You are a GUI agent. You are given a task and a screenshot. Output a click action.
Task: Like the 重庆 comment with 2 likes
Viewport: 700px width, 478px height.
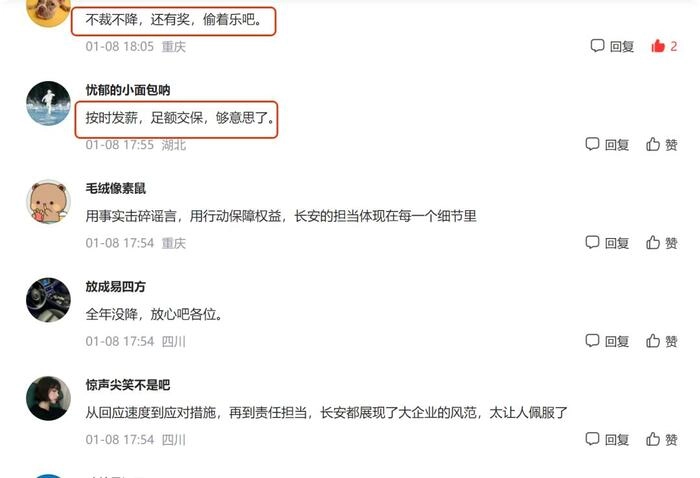tap(663, 46)
